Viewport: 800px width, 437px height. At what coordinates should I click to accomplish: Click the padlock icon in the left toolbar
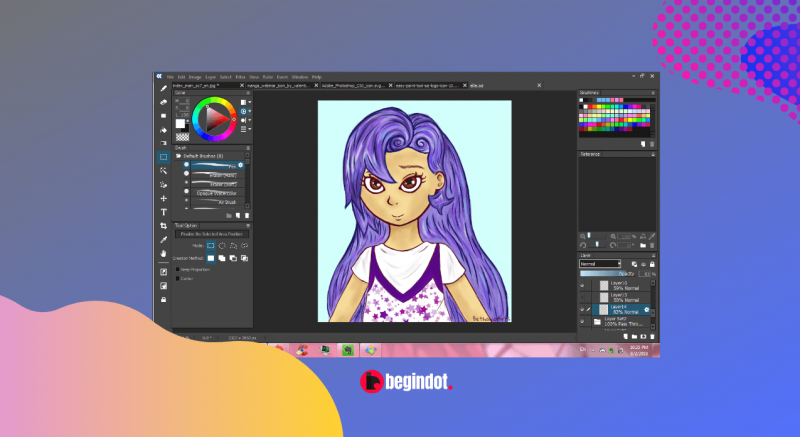(163, 300)
